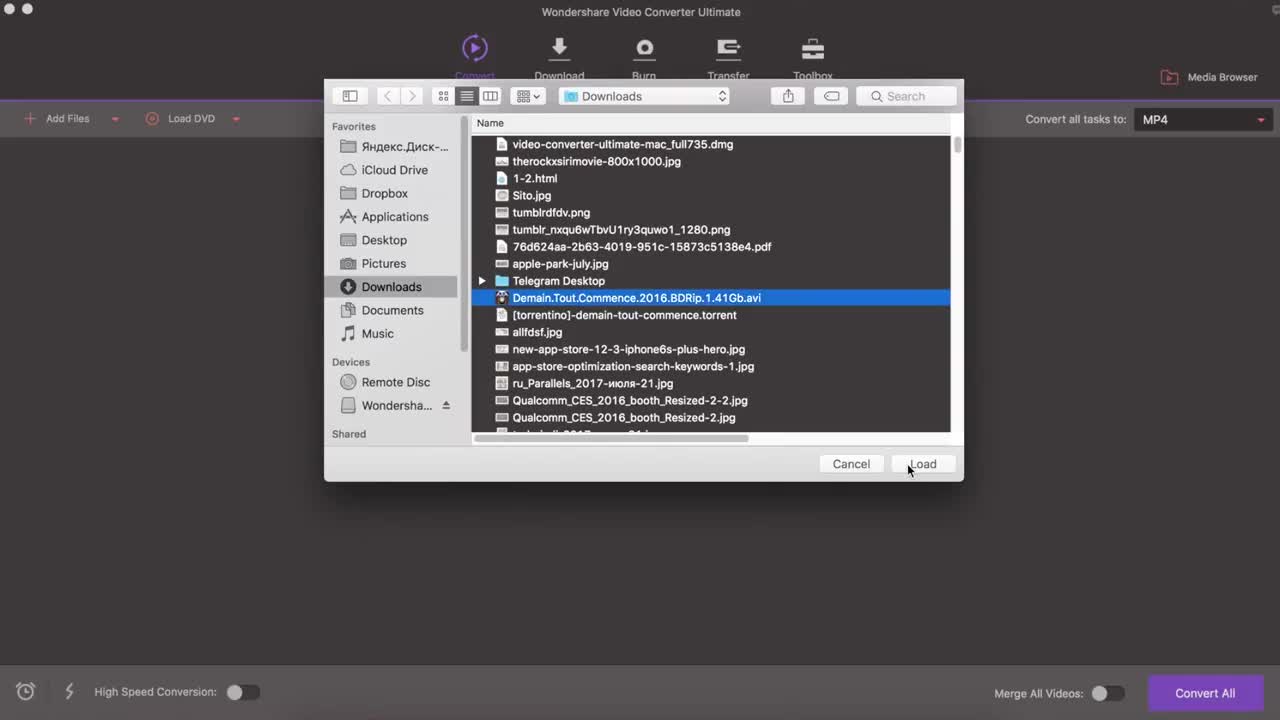Click the Convert All button
This screenshot has width=1280, height=720.
pyautogui.click(x=1205, y=693)
